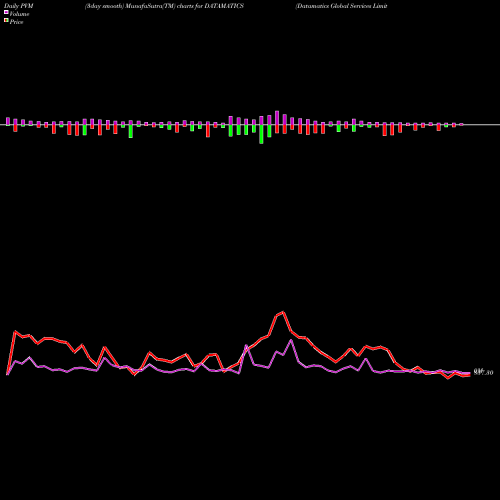Click the 'Volume' legend label
This screenshot has height=500, width=500.
[x=19, y=14]
